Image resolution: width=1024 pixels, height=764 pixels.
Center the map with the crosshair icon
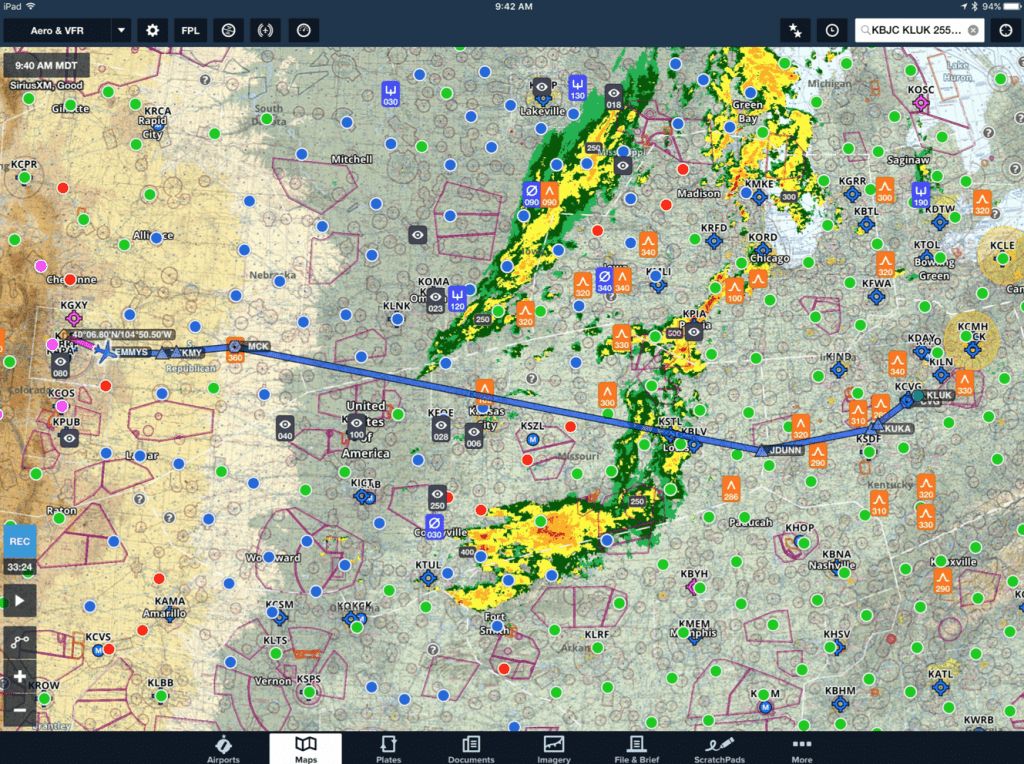[1005, 31]
